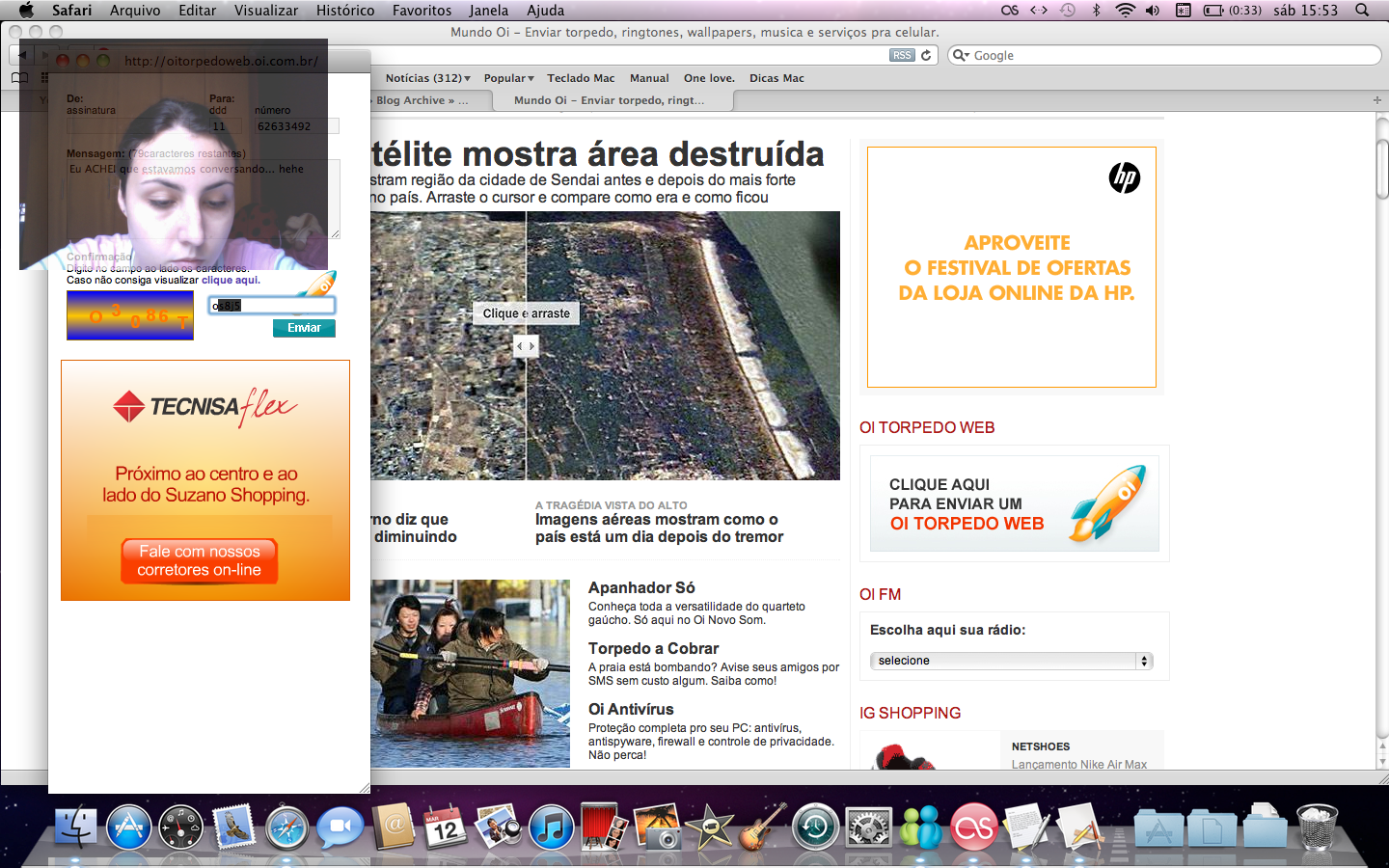Open iCal calendar icon in Dock
The image size is (1389, 868).
click(445, 827)
